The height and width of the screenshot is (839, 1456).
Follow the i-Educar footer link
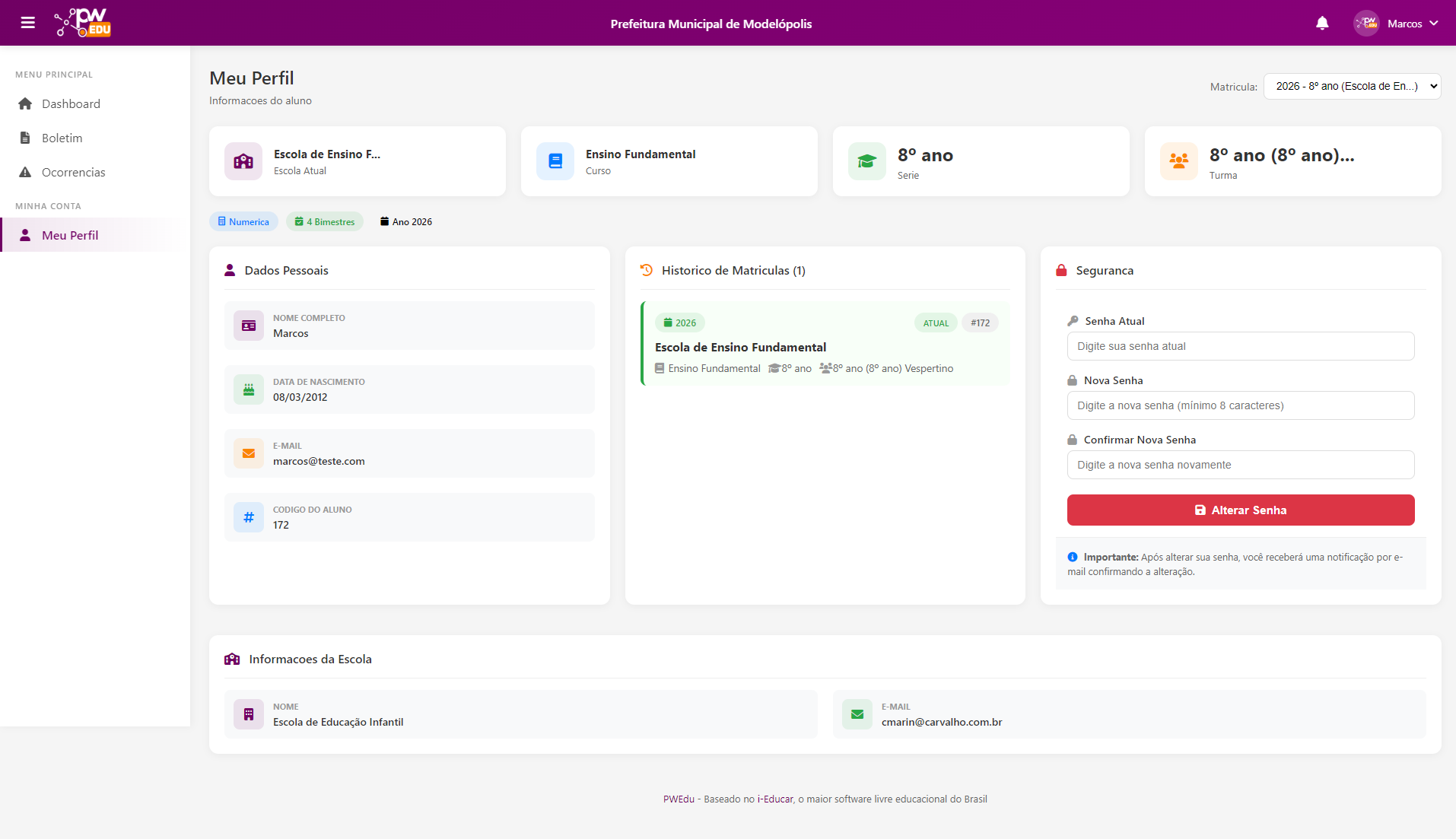tap(774, 799)
